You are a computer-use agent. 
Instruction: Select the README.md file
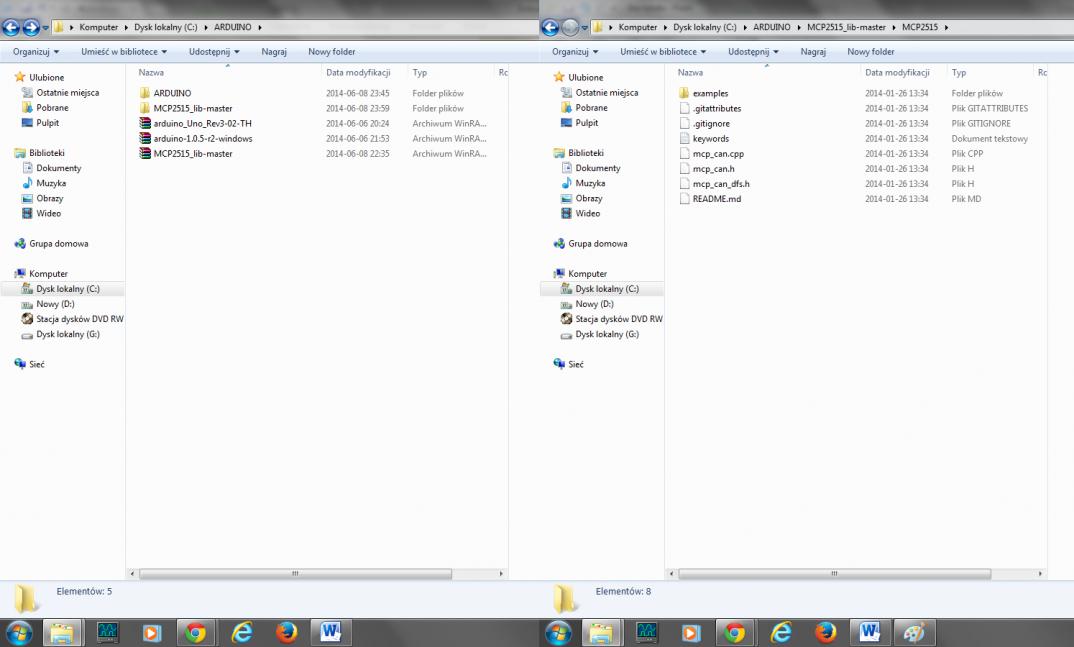(x=716, y=199)
